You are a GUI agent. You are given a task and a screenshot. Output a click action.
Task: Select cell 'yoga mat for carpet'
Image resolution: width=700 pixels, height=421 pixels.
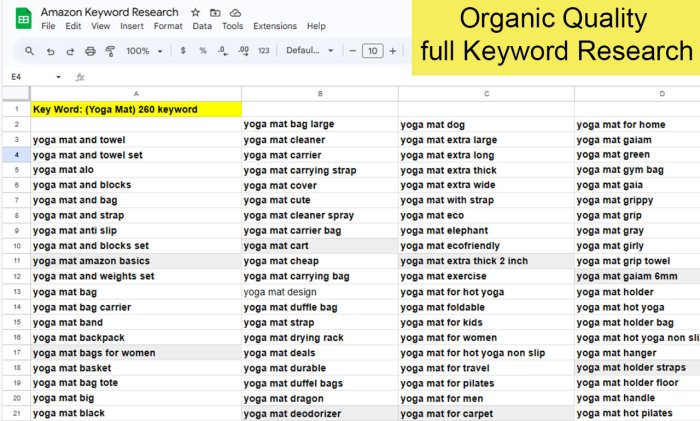pos(487,413)
